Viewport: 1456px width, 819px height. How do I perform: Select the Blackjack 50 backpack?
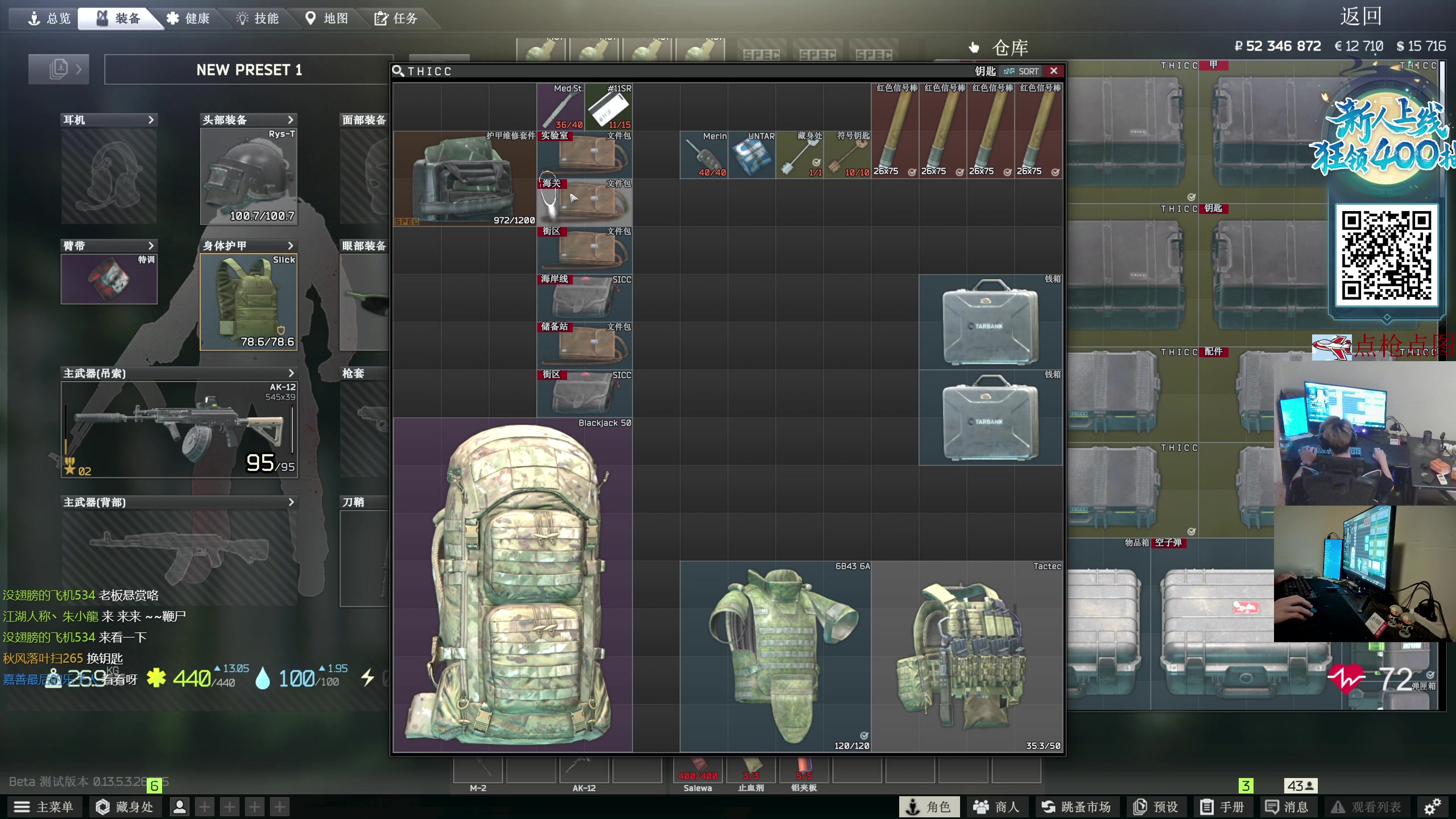click(x=513, y=585)
